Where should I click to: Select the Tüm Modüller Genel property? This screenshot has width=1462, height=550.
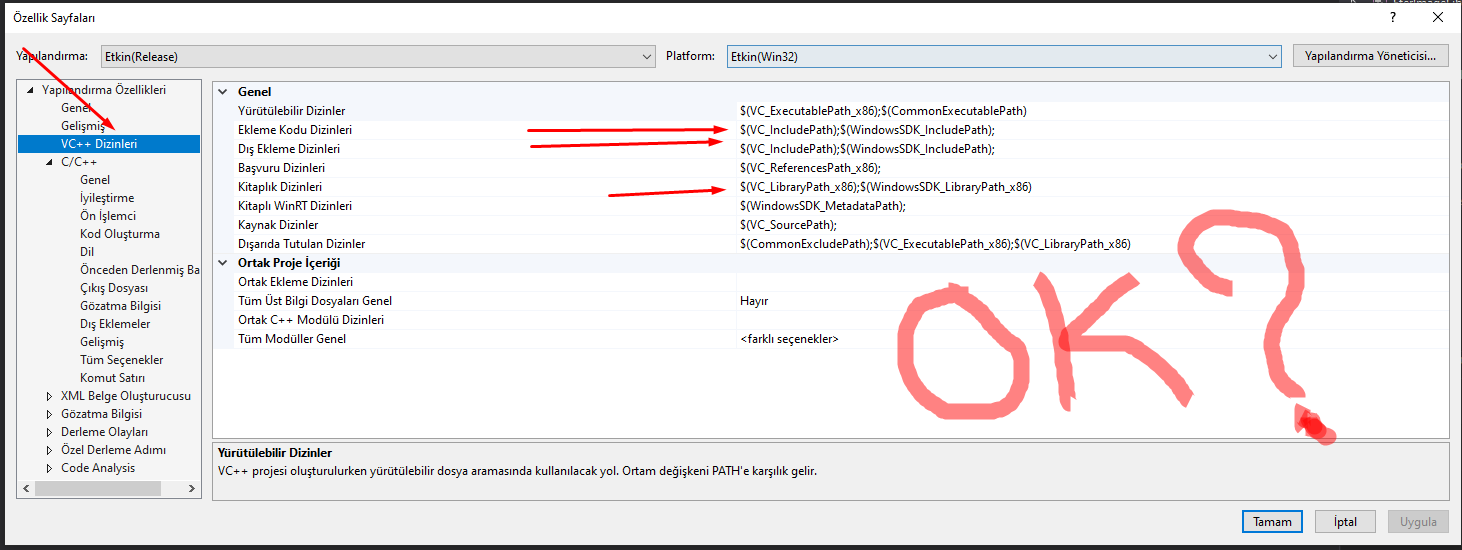(x=292, y=339)
